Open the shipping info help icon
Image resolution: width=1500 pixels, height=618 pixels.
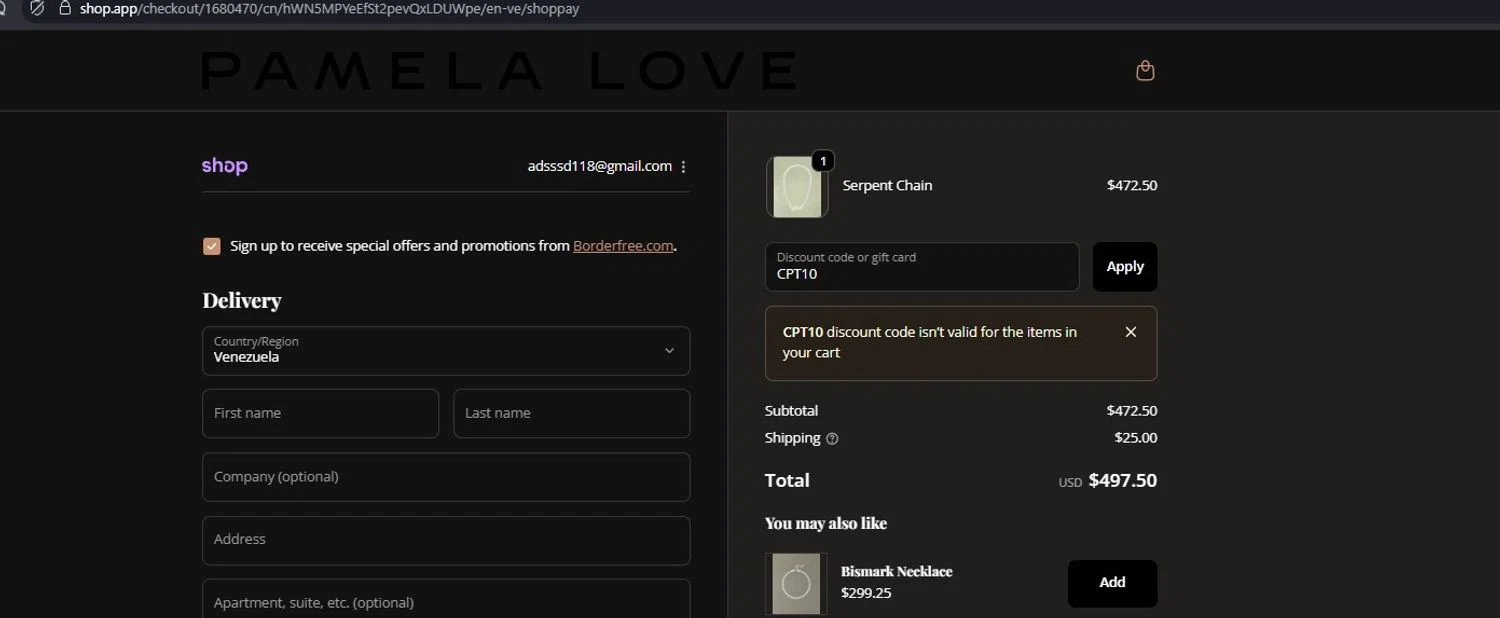832,438
